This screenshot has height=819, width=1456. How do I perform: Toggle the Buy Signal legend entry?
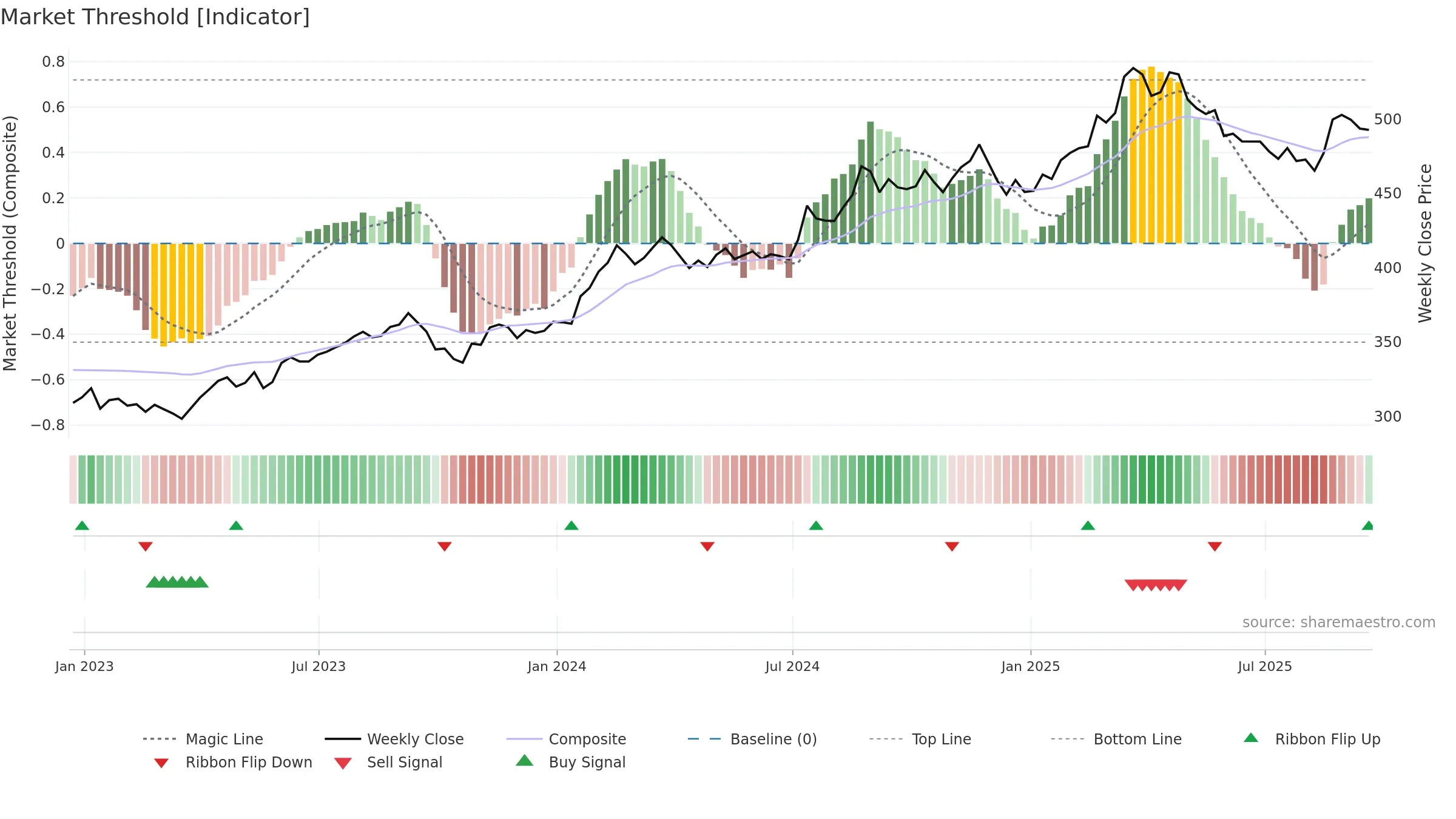coord(570,762)
